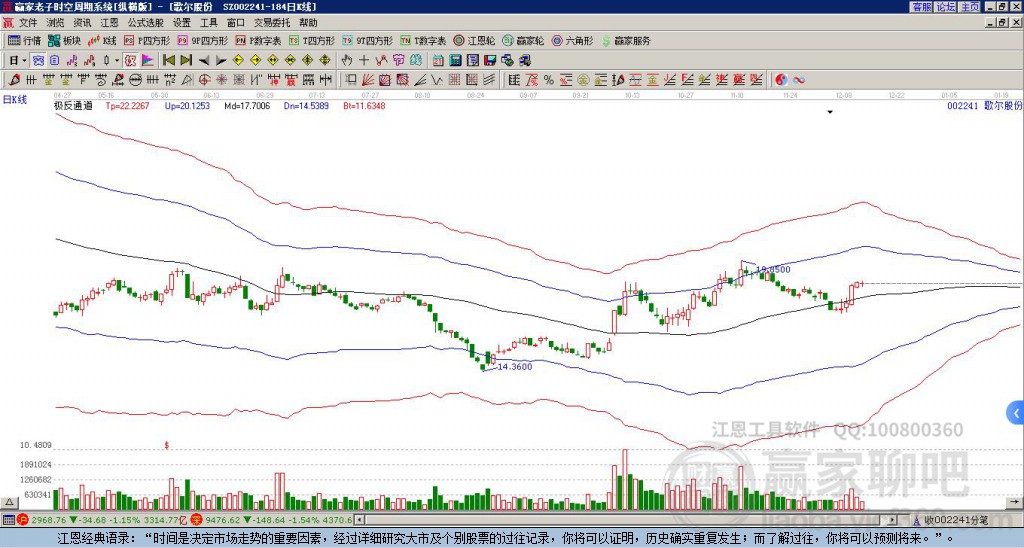
Task: Open 赢家服务 service
Action: [626, 40]
